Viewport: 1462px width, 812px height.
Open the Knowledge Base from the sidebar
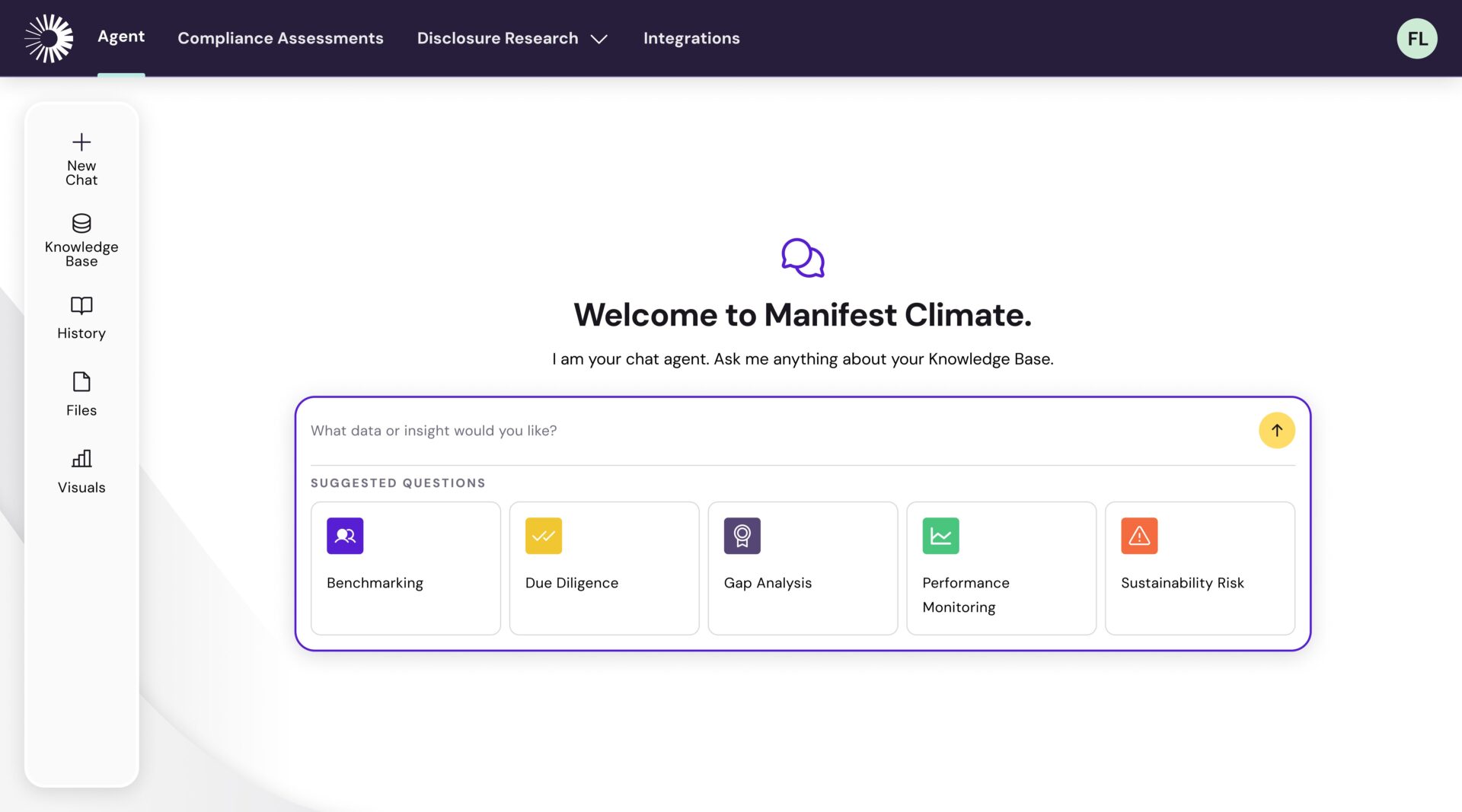[x=81, y=239]
